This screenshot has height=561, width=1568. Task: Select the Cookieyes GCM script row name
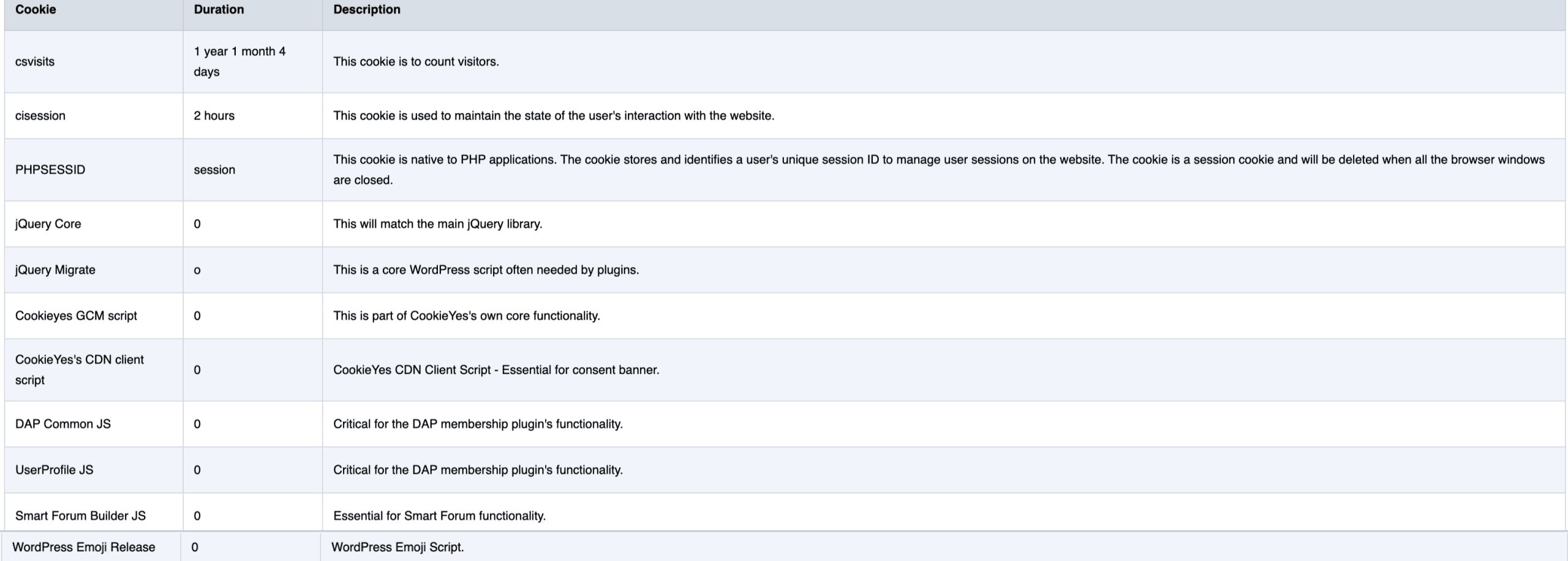click(x=76, y=316)
